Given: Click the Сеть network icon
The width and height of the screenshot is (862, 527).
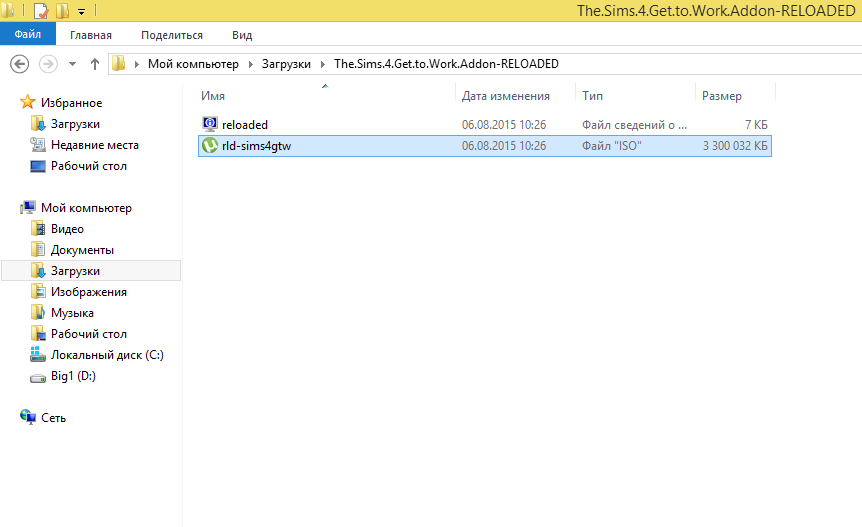Looking at the screenshot, I should pos(28,417).
